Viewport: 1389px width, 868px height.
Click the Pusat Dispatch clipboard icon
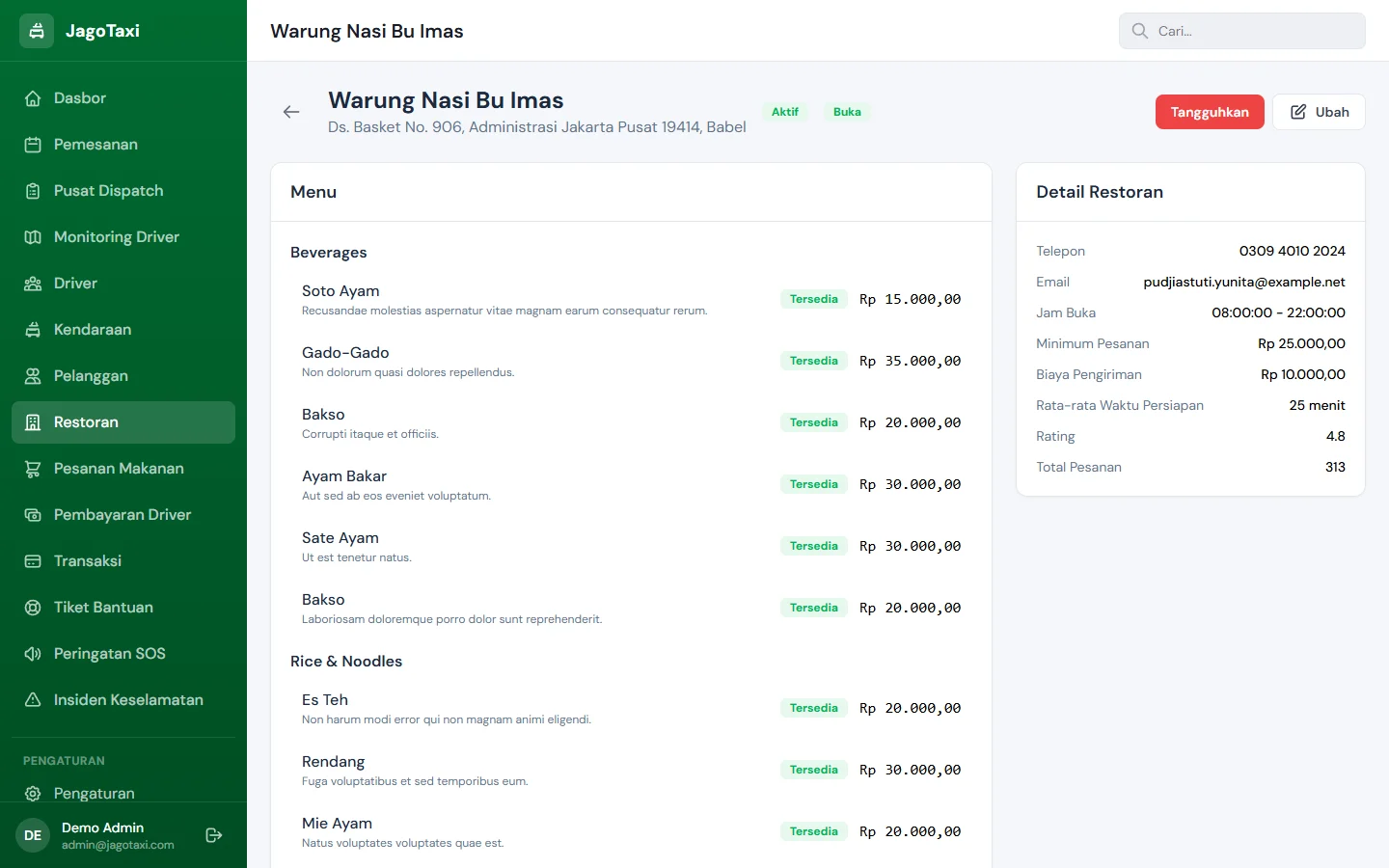(33, 191)
